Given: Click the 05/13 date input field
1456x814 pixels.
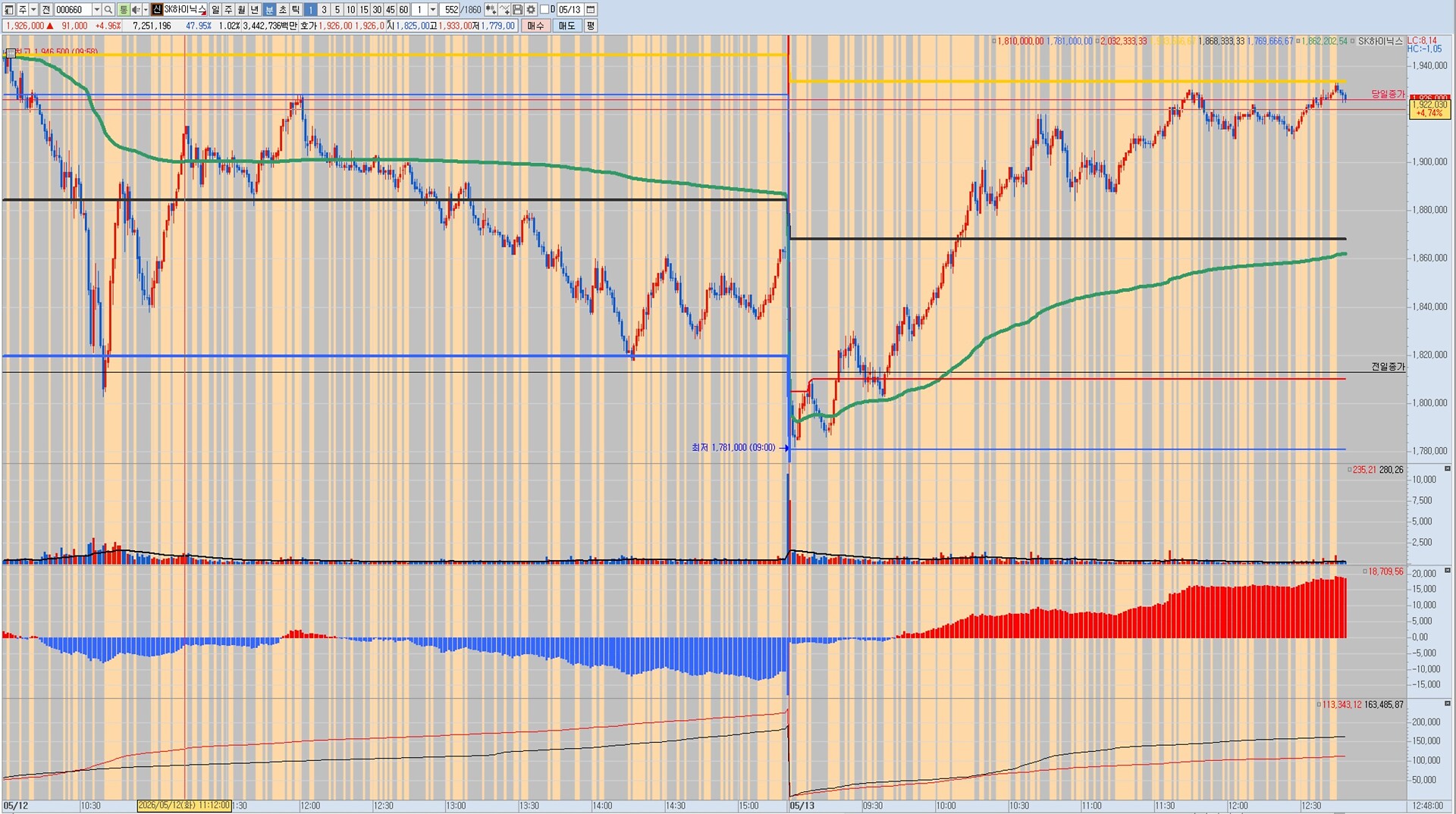Looking at the screenshot, I should (x=570, y=10).
